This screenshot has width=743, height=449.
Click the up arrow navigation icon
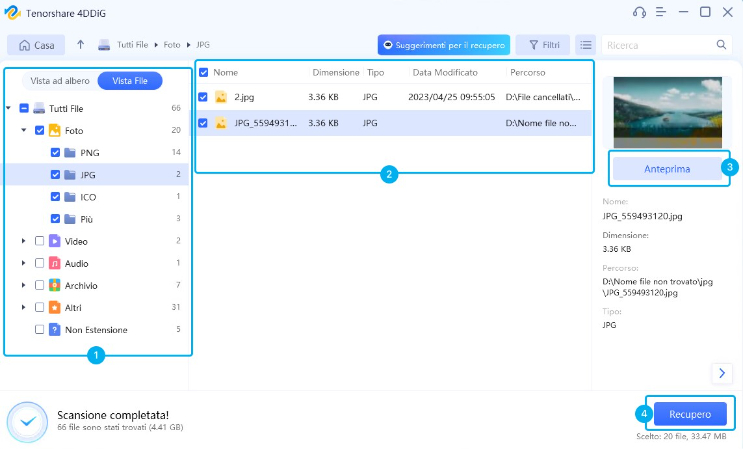(x=80, y=45)
